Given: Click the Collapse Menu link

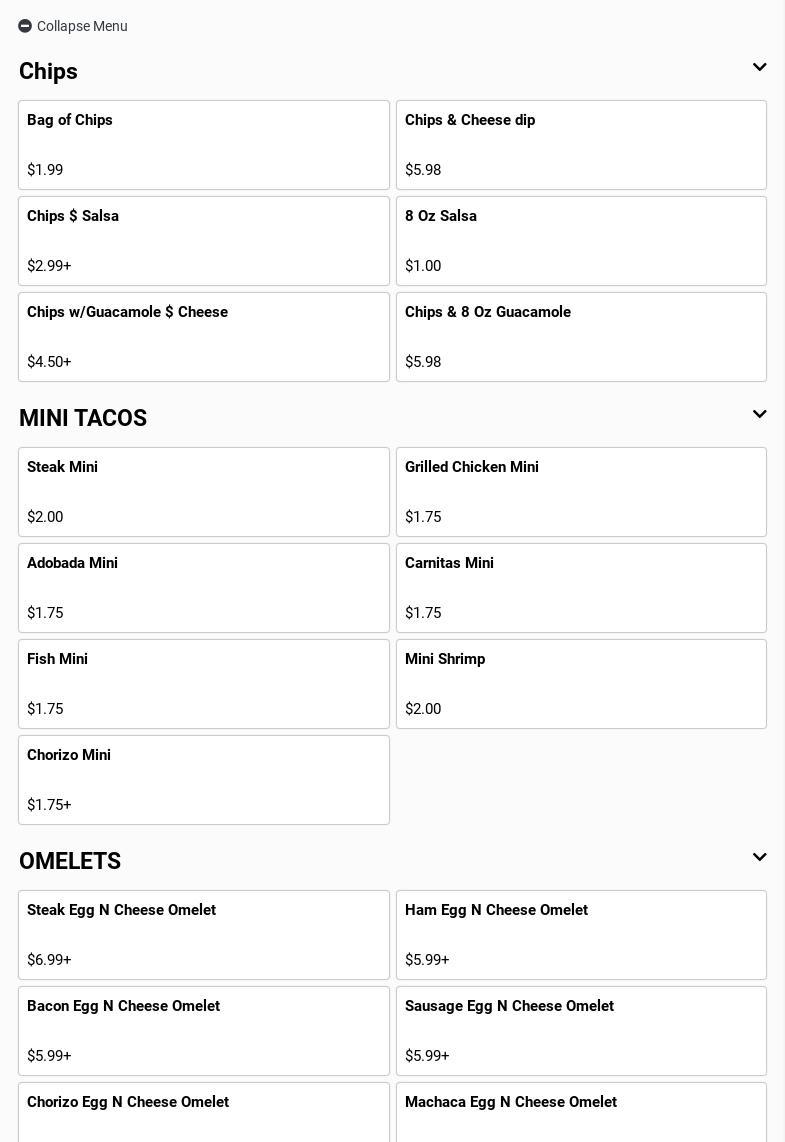Looking at the screenshot, I should (x=82, y=26).
